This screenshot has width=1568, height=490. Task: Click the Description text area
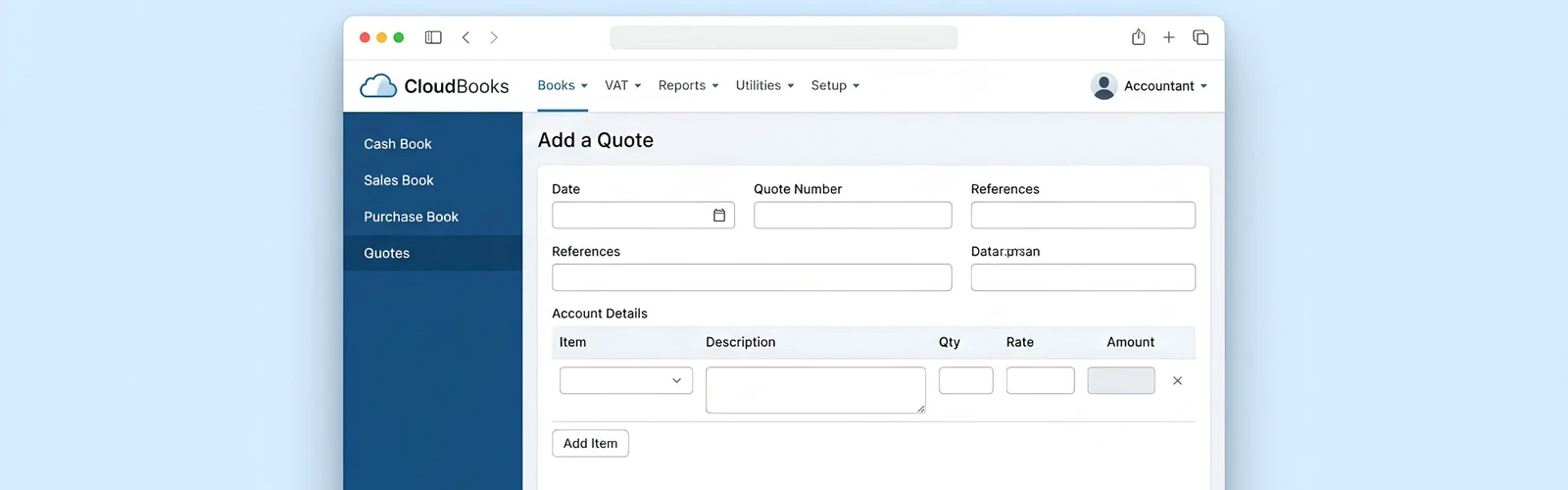point(815,390)
